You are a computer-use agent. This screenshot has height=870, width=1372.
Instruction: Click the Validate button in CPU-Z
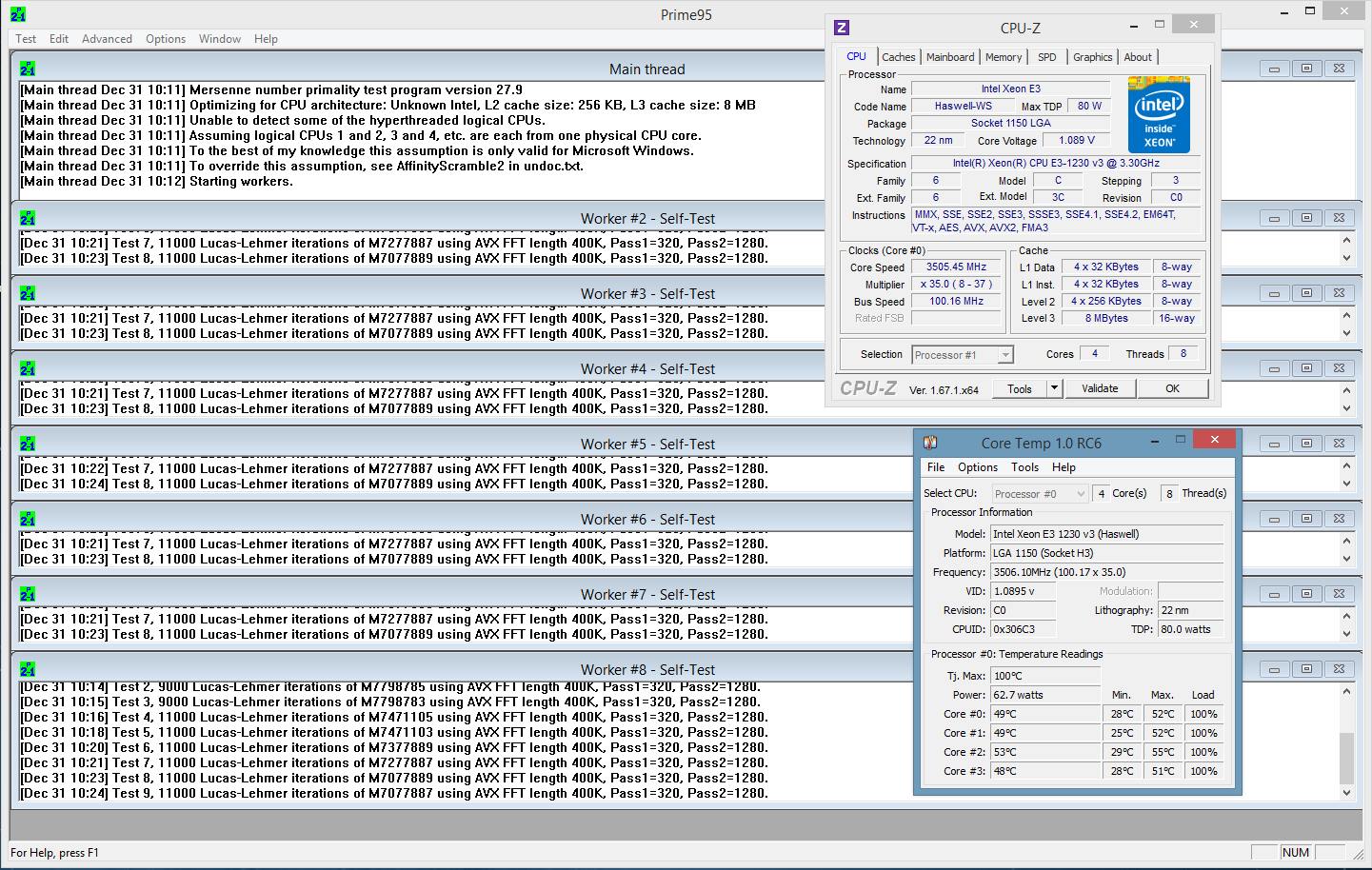pos(1100,388)
